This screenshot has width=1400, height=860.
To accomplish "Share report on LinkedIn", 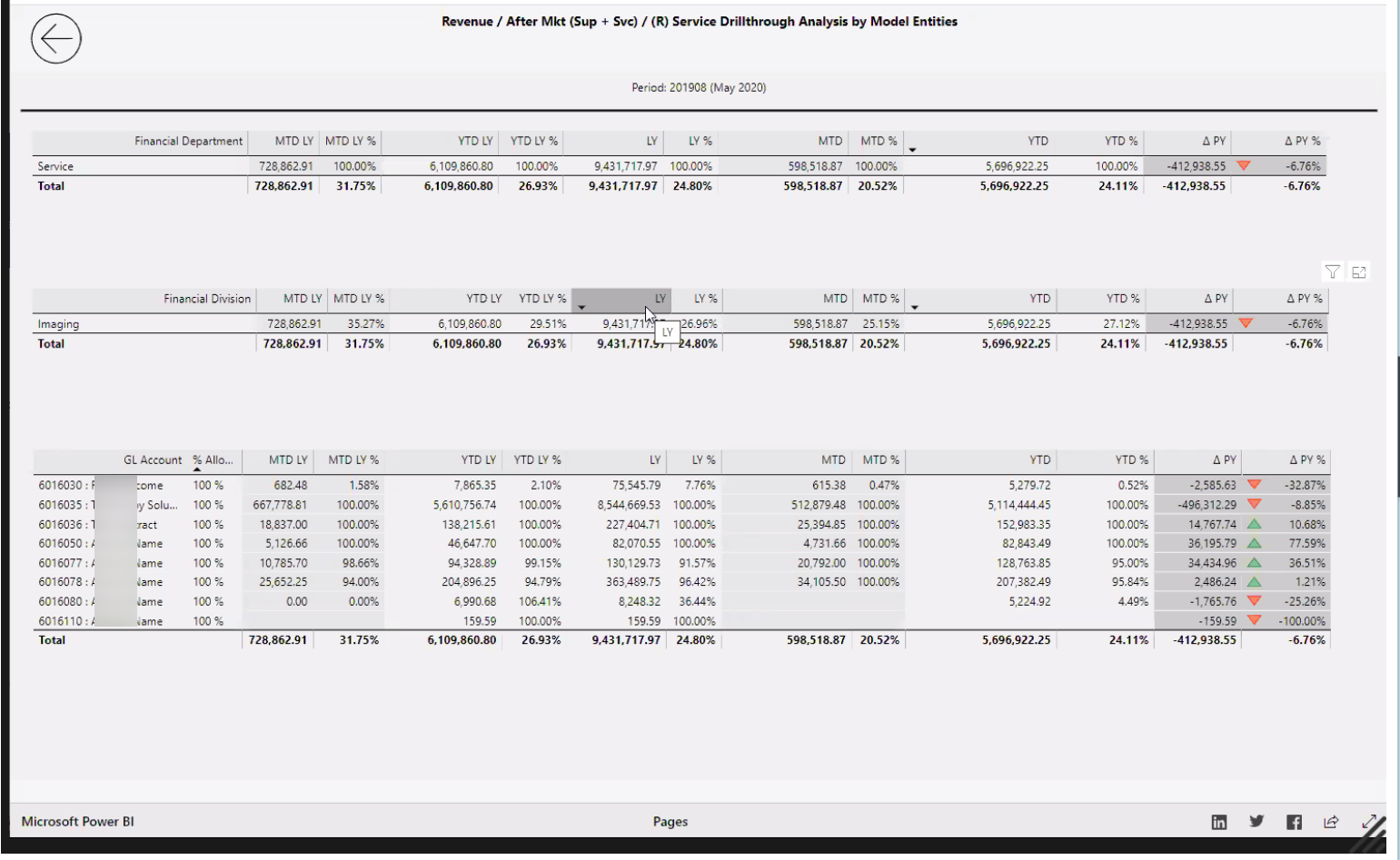I will tap(1219, 822).
